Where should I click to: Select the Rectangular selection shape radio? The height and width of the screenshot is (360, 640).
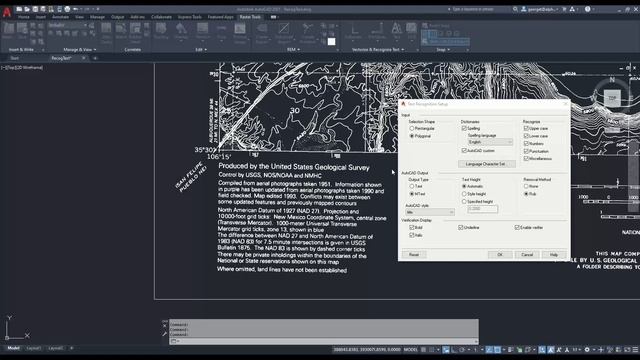[412, 129]
